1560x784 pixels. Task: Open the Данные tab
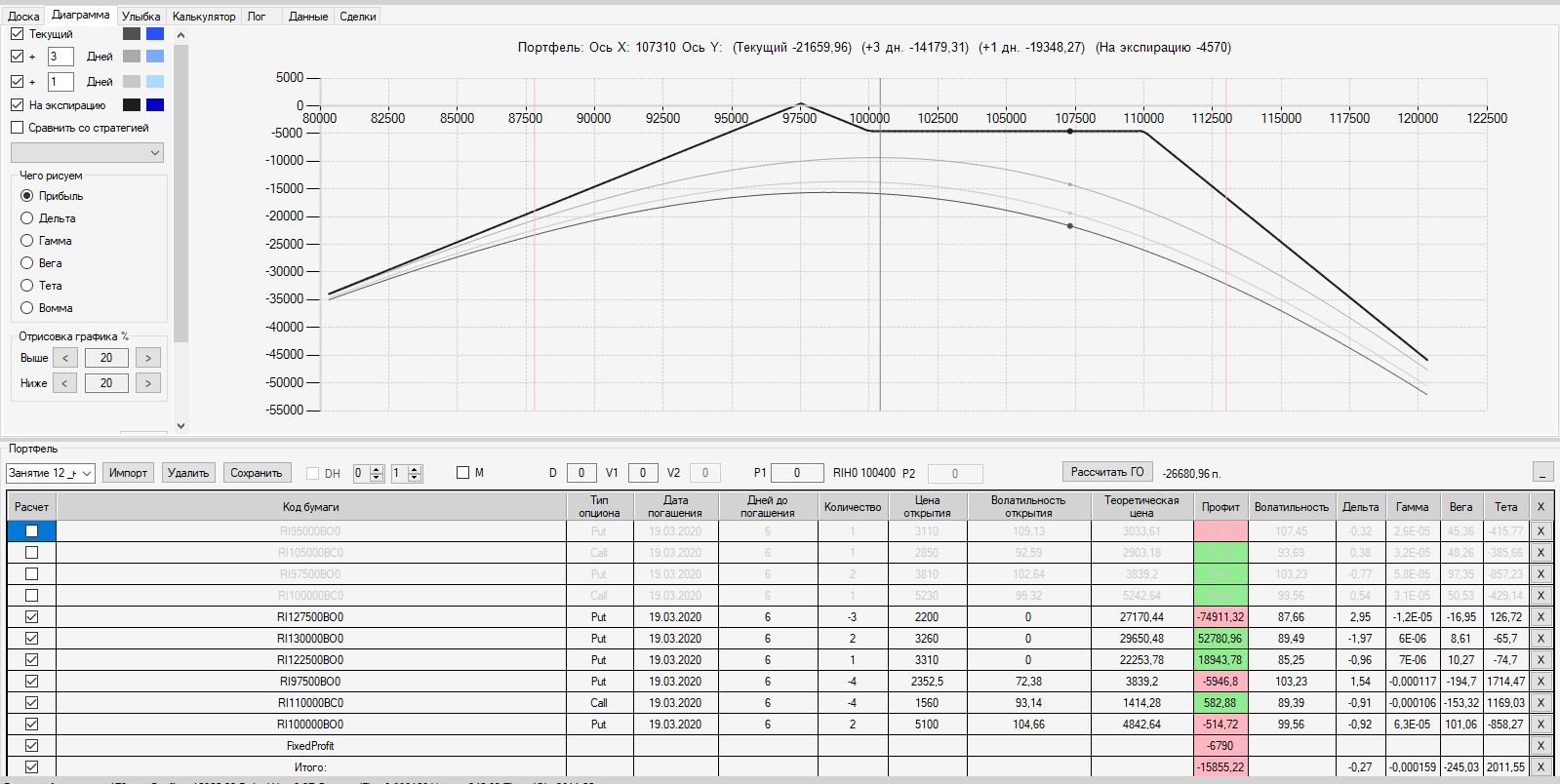click(x=308, y=17)
